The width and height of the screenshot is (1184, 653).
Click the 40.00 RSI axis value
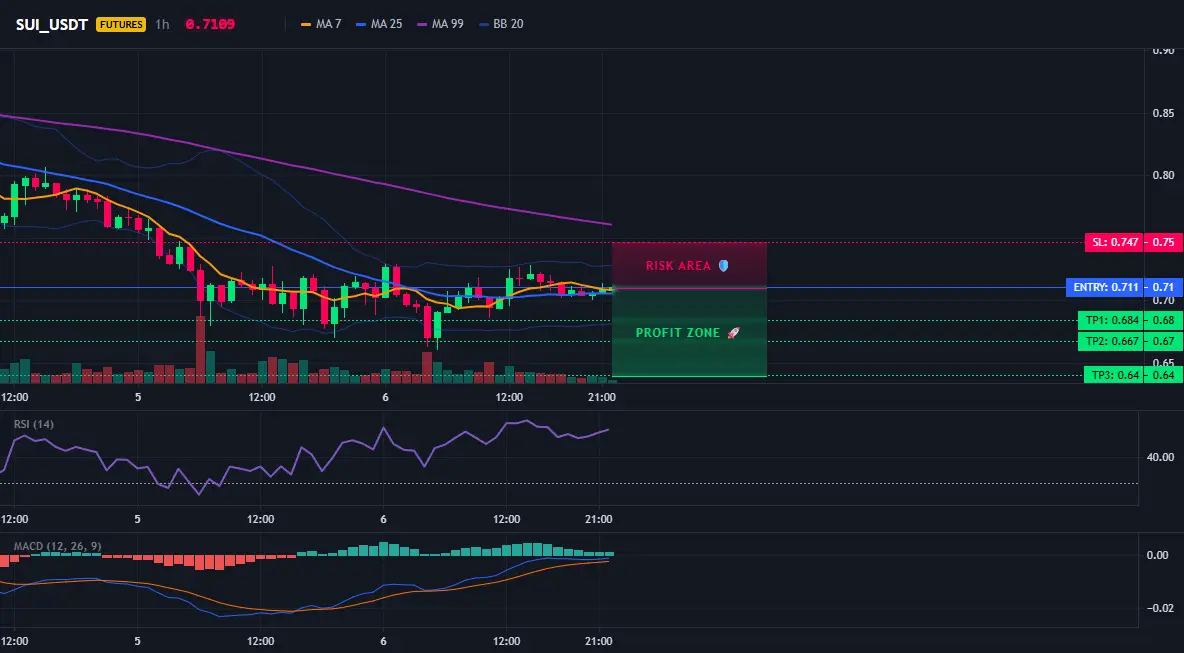click(1160, 457)
